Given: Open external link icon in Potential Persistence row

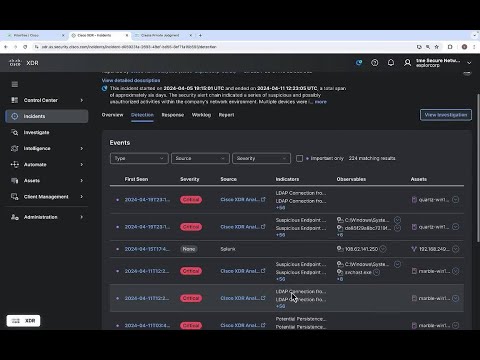Looking at the screenshot, I should [x=263, y=325].
